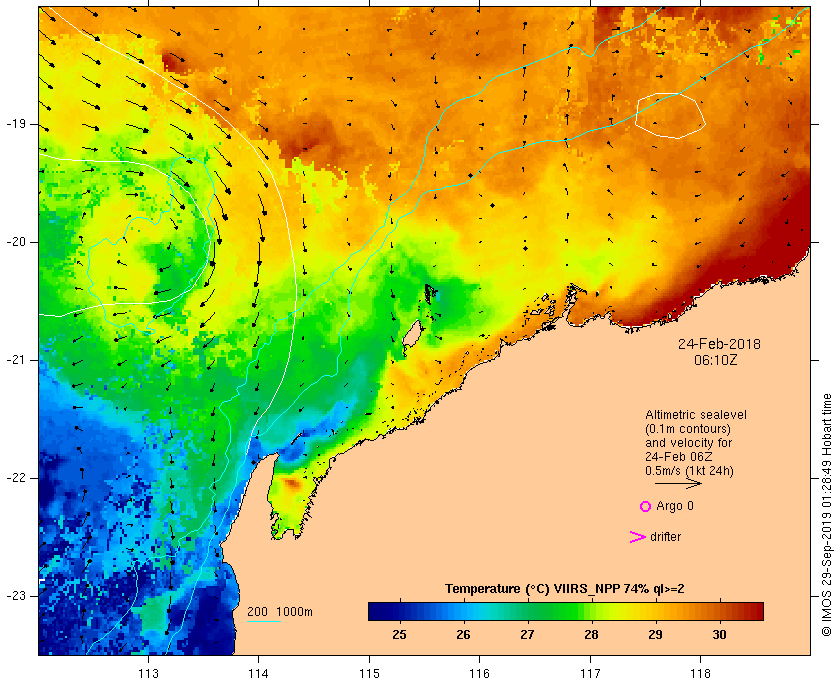Click the 'Altimetric sealevel' legend text
This screenshot has width=840, height=680.
point(695,415)
